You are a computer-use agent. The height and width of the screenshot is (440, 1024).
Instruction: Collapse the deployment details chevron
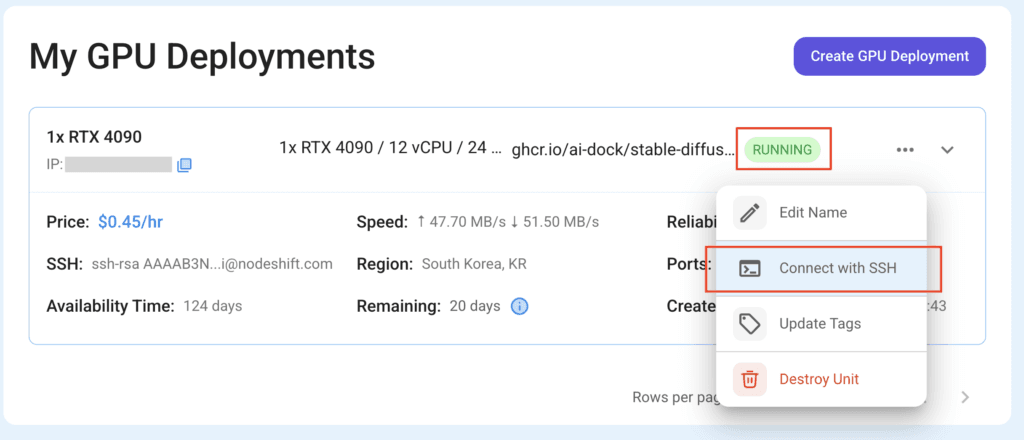click(x=947, y=149)
